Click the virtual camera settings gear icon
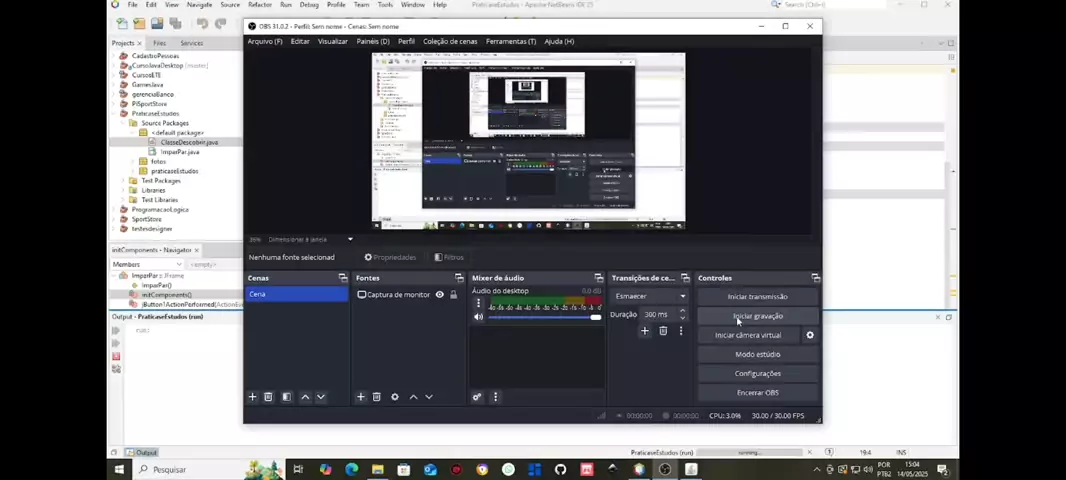1066x480 pixels. 810,335
